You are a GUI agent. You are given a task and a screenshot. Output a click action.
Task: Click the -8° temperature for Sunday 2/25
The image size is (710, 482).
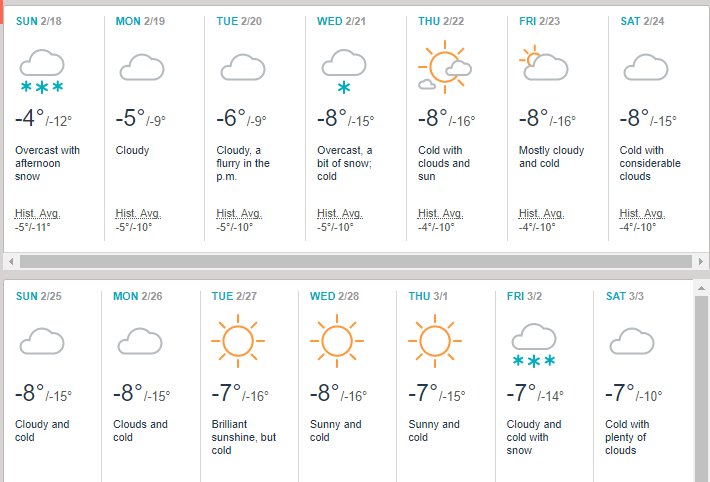(x=30, y=393)
